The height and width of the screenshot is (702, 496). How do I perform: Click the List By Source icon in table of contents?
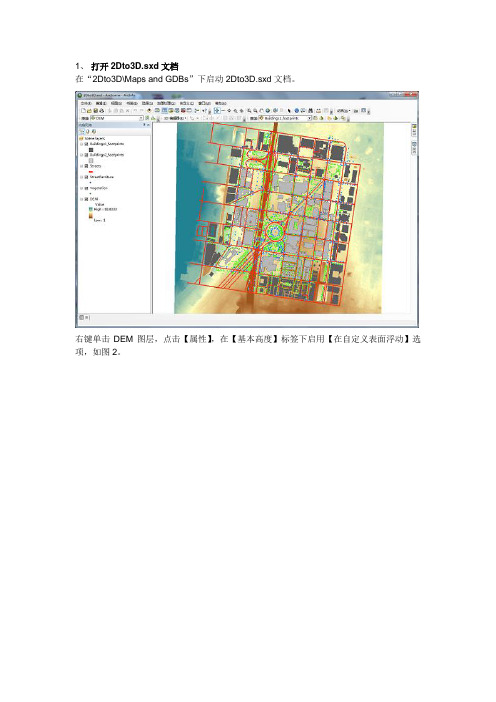tap(88, 132)
